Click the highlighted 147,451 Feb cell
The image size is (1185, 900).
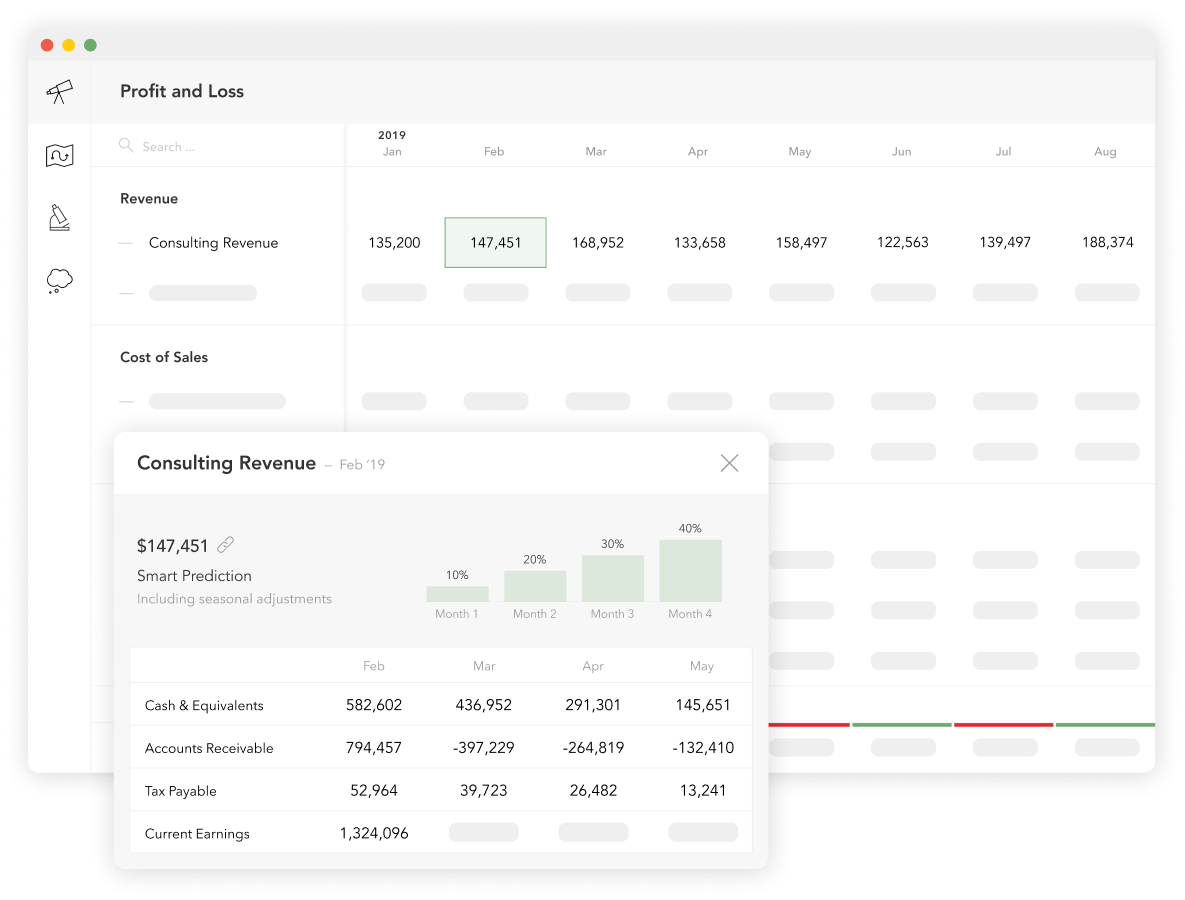coord(495,242)
